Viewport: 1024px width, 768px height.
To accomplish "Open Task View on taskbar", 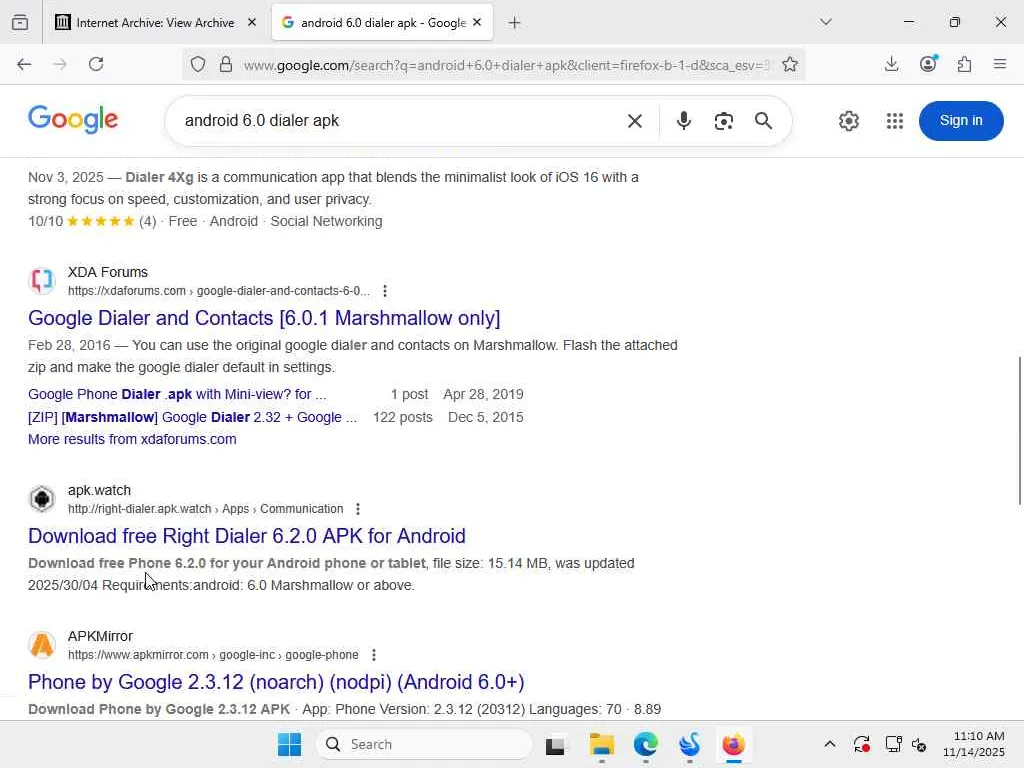I will tap(555, 744).
